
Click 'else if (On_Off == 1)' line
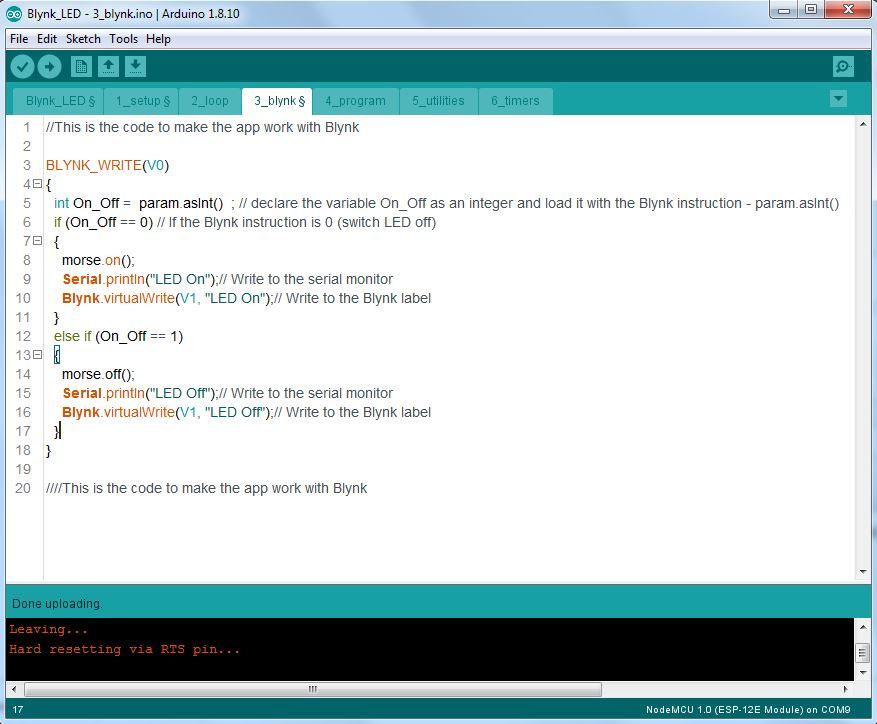pos(119,336)
